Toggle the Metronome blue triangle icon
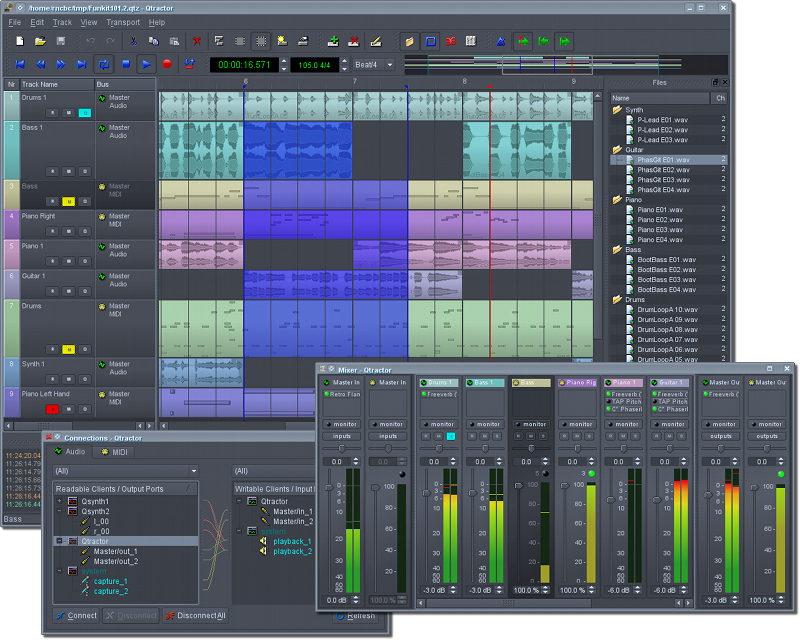Viewport: 800px width, 640px height. pos(501,41)
